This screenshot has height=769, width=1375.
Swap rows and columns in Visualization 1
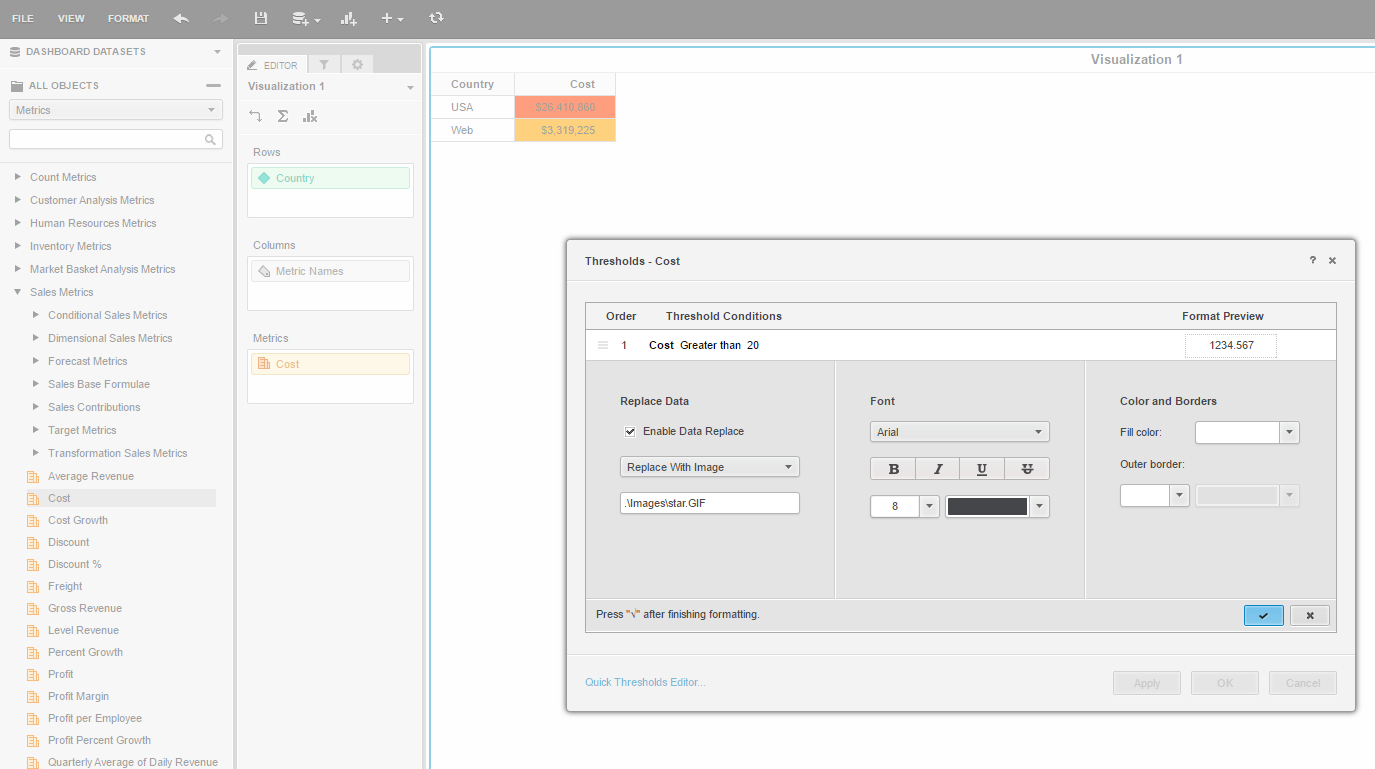[x=255, y=116]
